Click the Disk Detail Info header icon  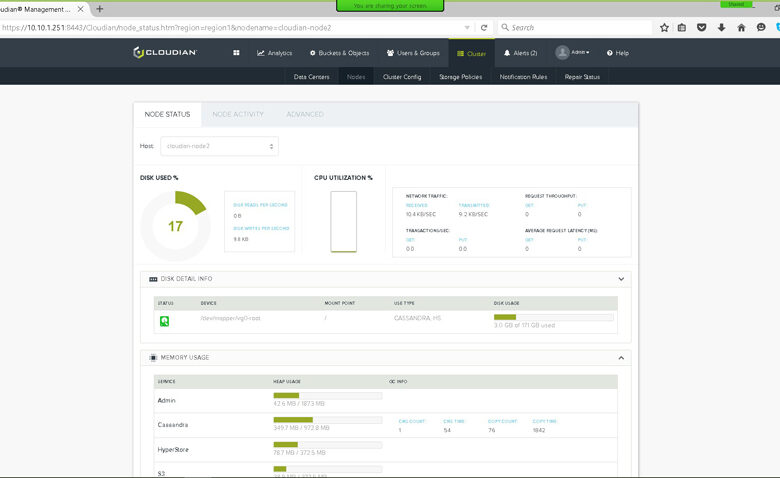153,279
